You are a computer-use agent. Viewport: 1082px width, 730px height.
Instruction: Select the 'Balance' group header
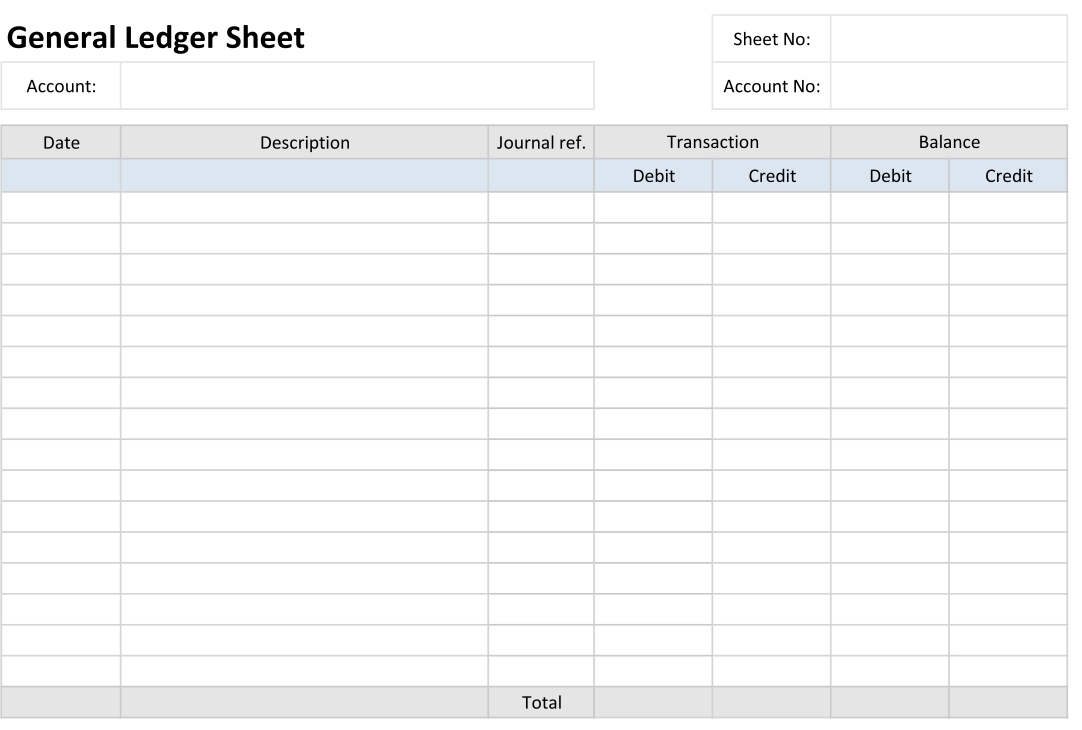[x=949, y=141]
